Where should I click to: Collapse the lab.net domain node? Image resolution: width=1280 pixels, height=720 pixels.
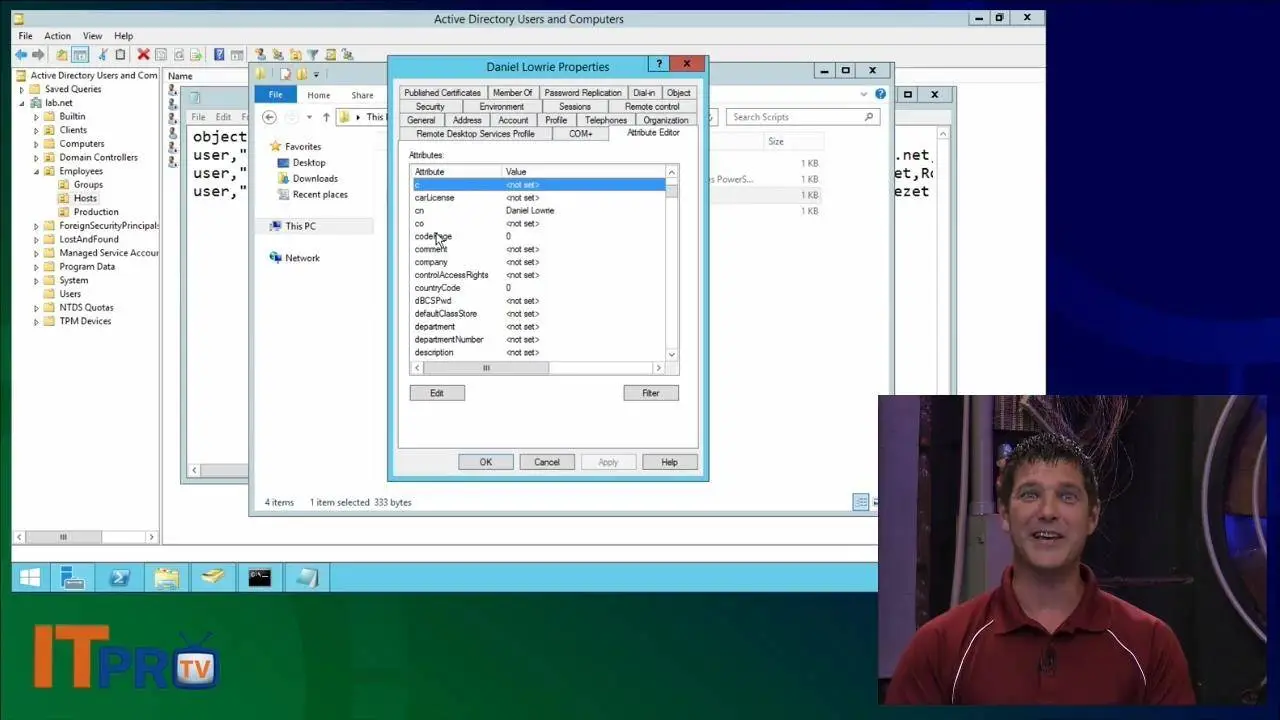pyautogui.click(x=22, y=103)
